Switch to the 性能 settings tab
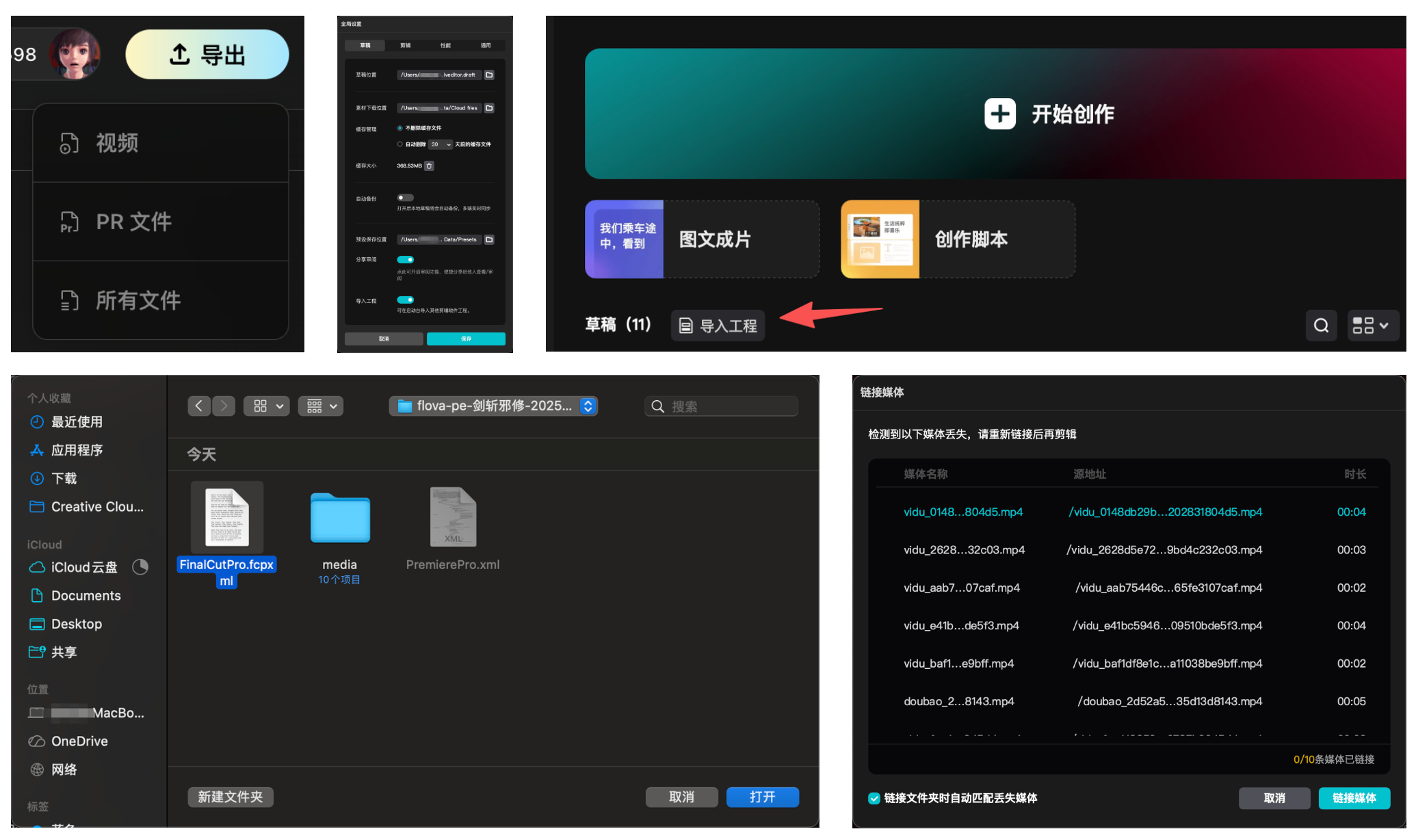 [445, 45]
